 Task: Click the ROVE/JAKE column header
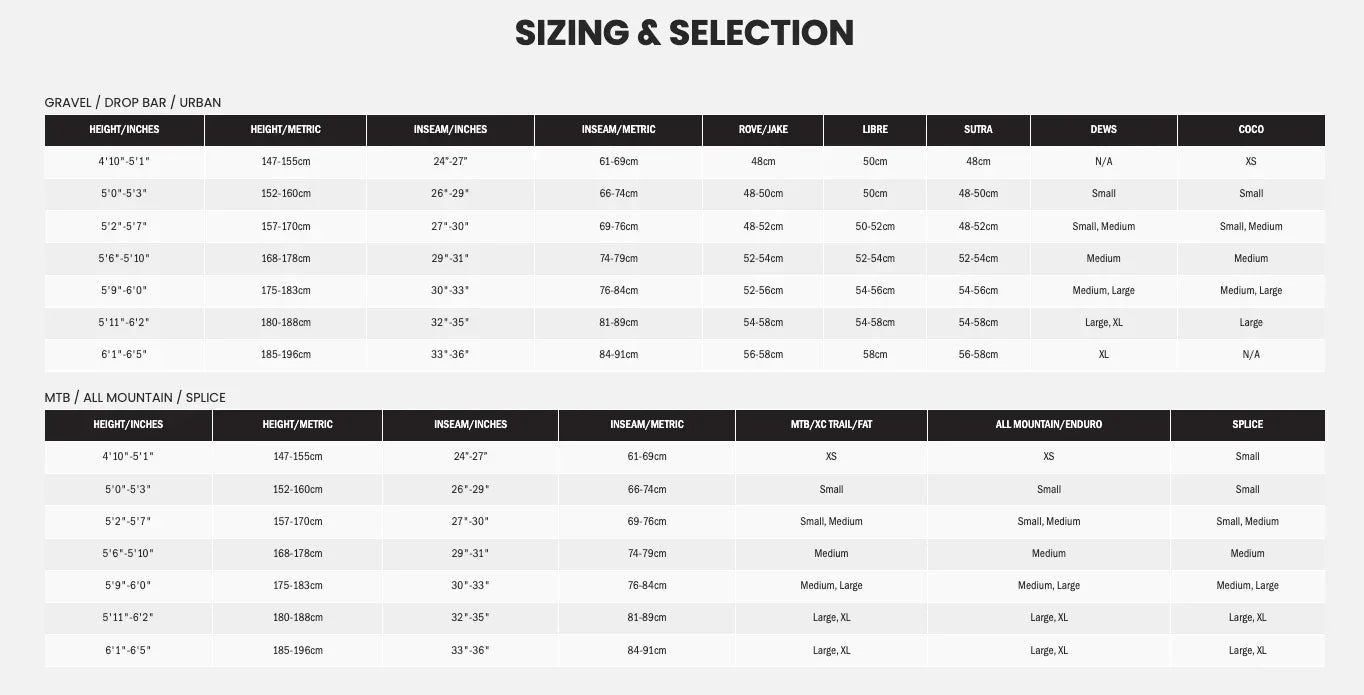click(763, 129)
